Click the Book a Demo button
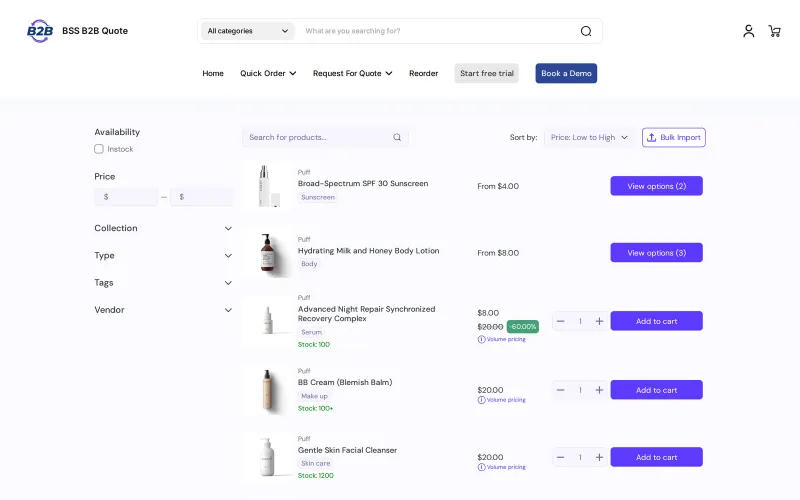This screenshot has height=500, width=800. click(566, 73)
